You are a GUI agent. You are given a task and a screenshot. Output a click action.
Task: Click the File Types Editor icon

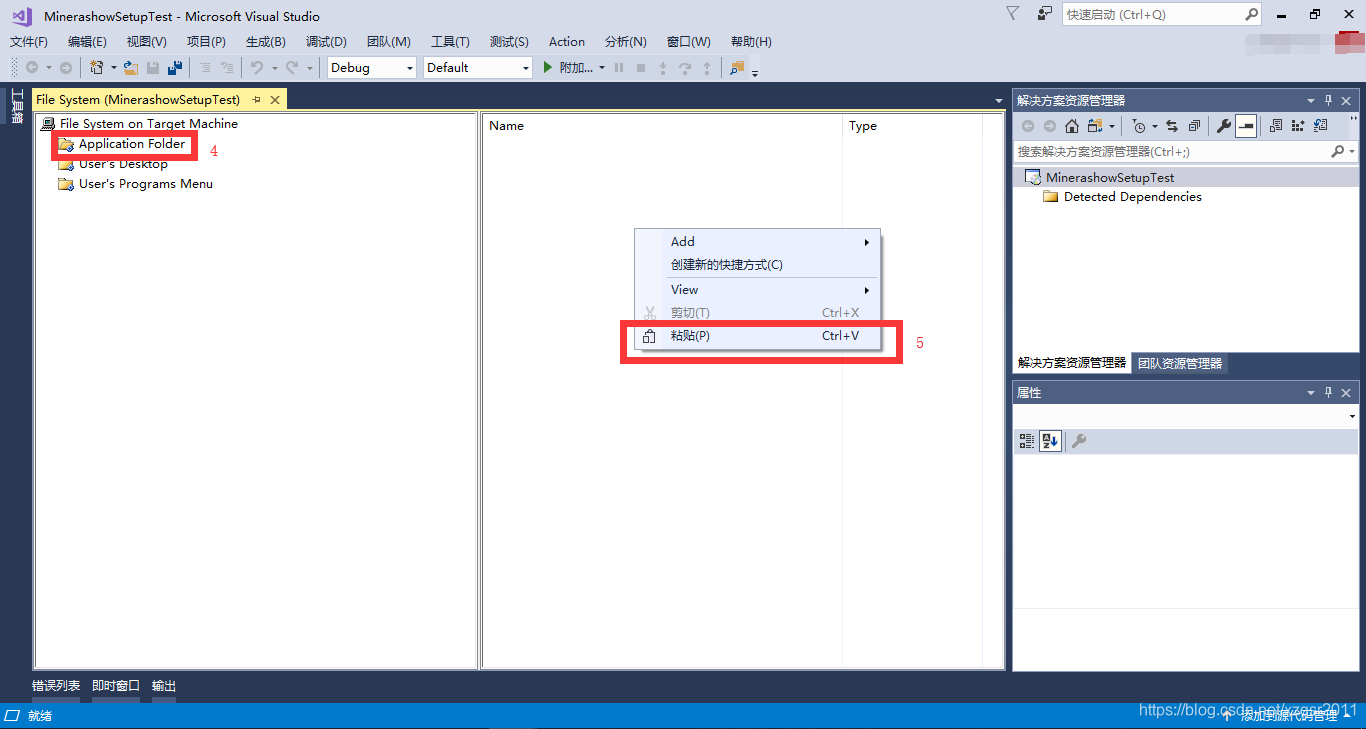click(x=1320, y=126)
